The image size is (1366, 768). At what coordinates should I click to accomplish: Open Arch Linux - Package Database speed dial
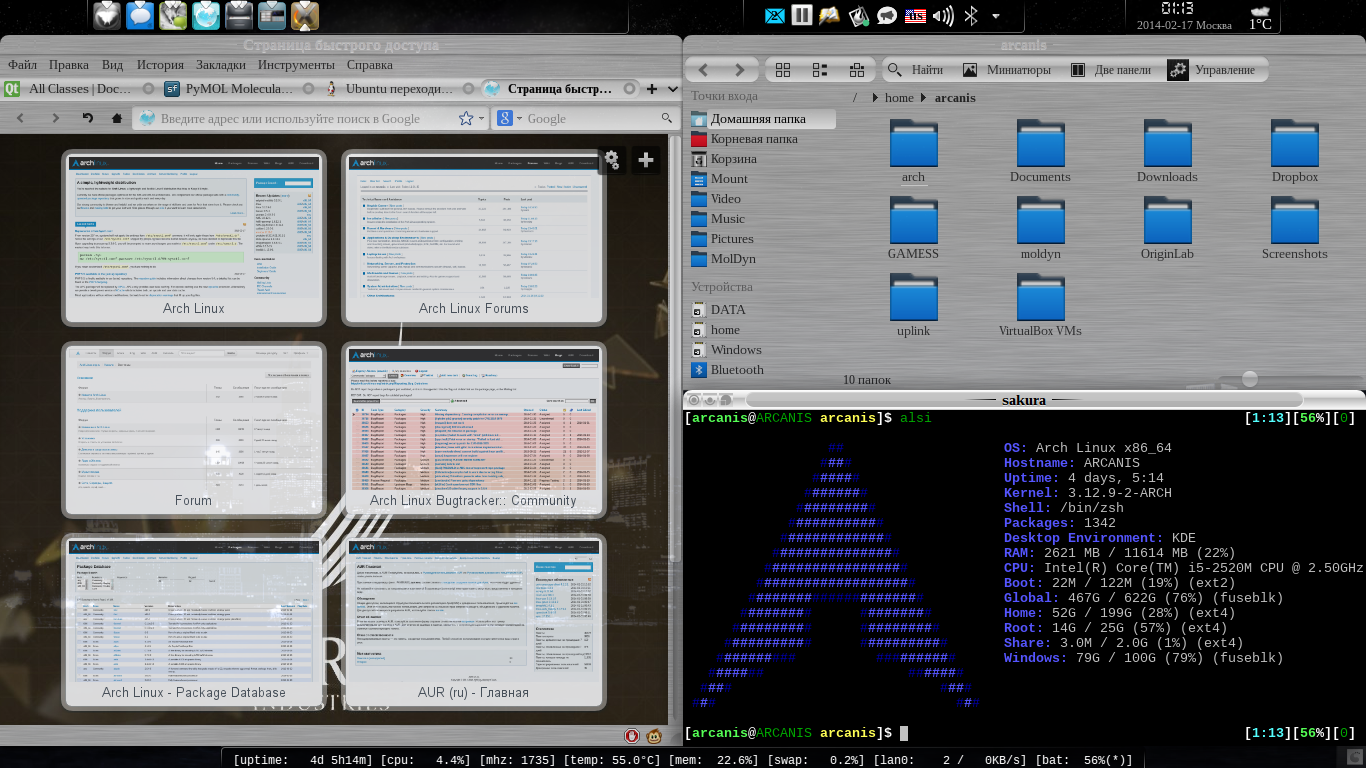point(194,621)
